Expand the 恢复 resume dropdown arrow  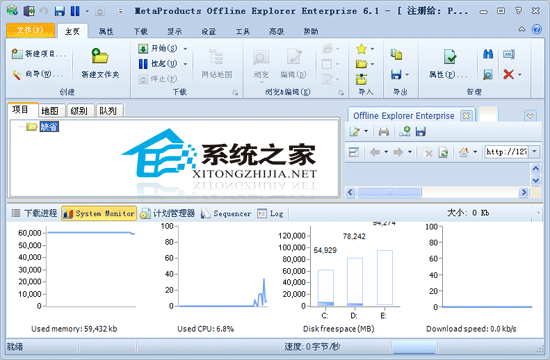pyautogui.click(x=185, y=64)
